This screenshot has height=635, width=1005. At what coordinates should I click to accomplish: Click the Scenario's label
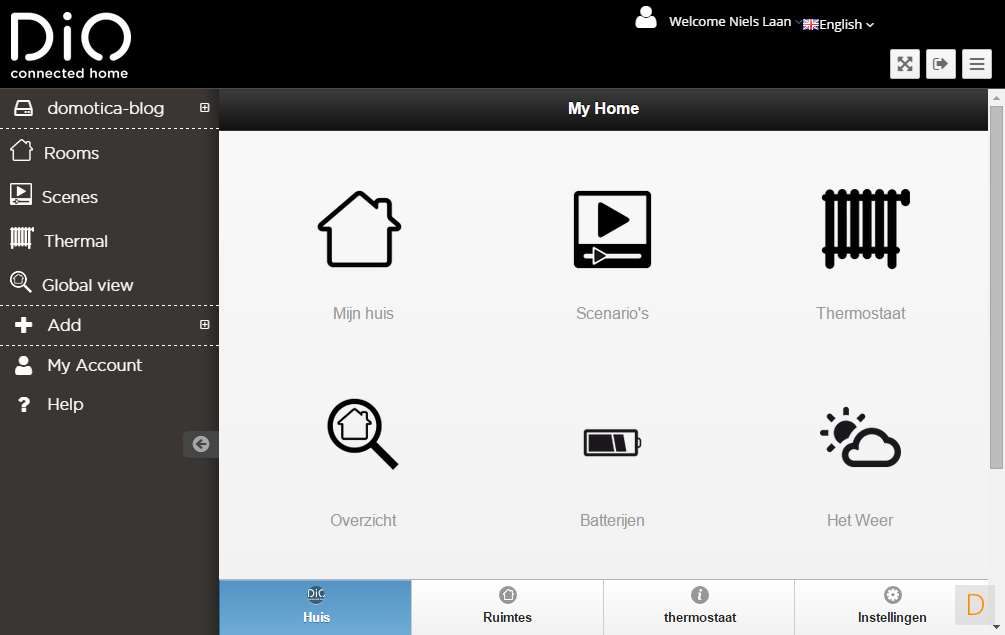coord(612,313)
